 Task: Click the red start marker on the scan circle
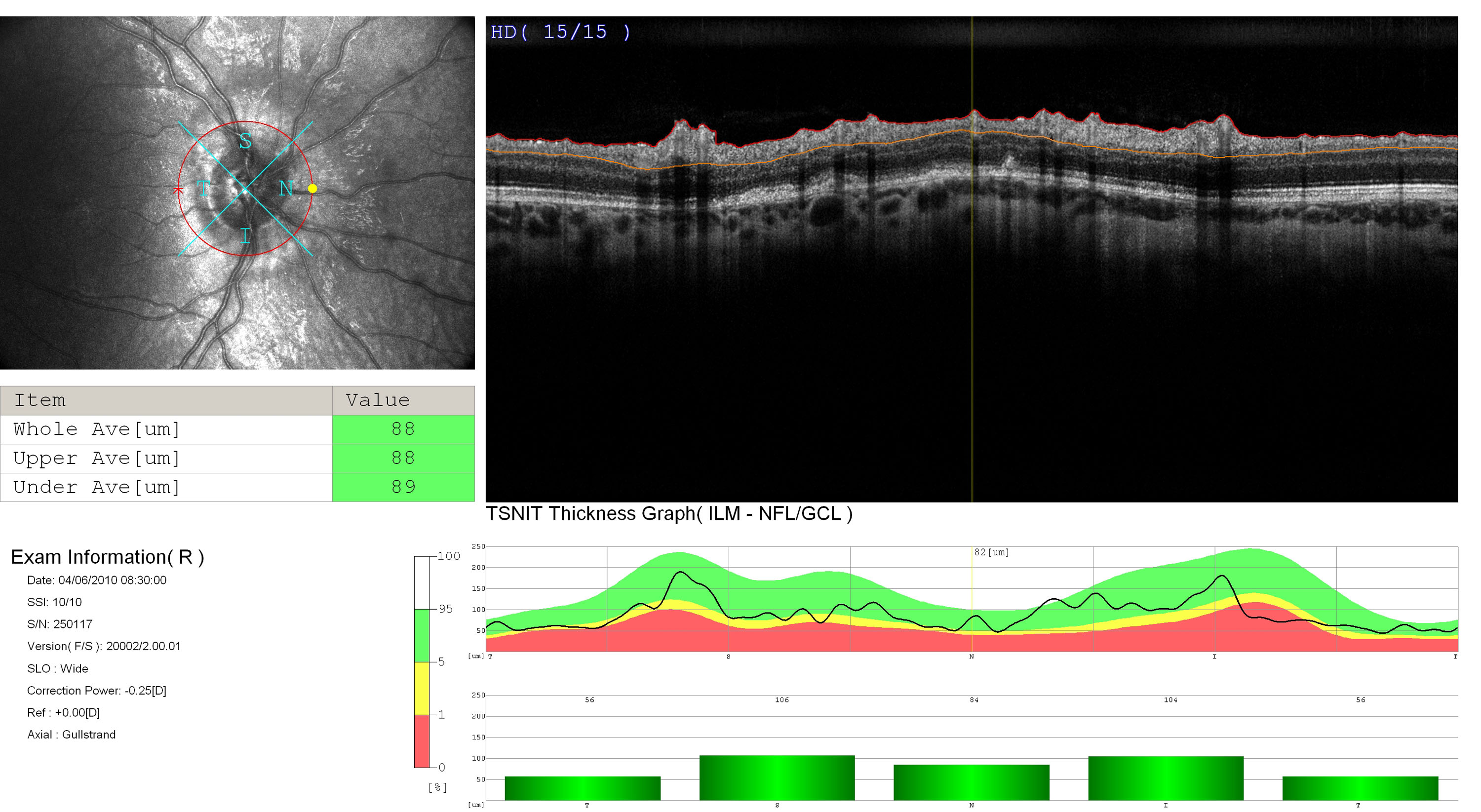tap(178, 190)
